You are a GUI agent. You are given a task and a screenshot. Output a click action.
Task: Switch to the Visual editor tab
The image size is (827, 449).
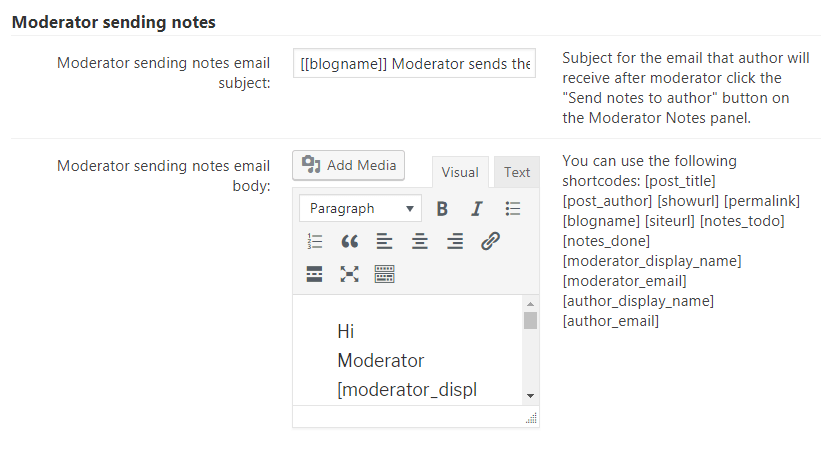[x=460, y=172]
